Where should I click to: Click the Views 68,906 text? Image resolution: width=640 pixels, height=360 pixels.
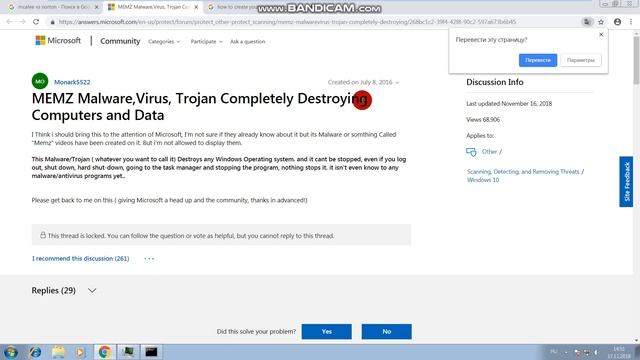[483, 120]
